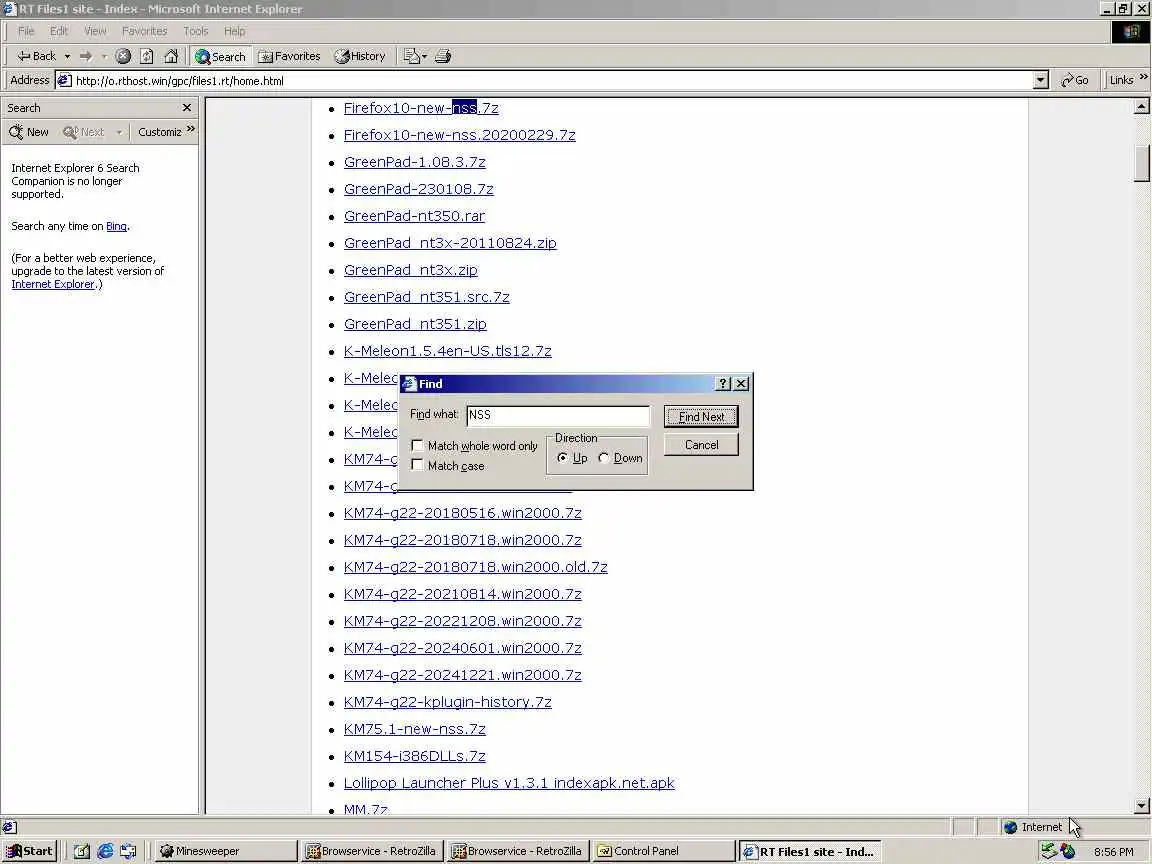Go to Home page icon
The image size is (1152, 864).
(171, 56)
